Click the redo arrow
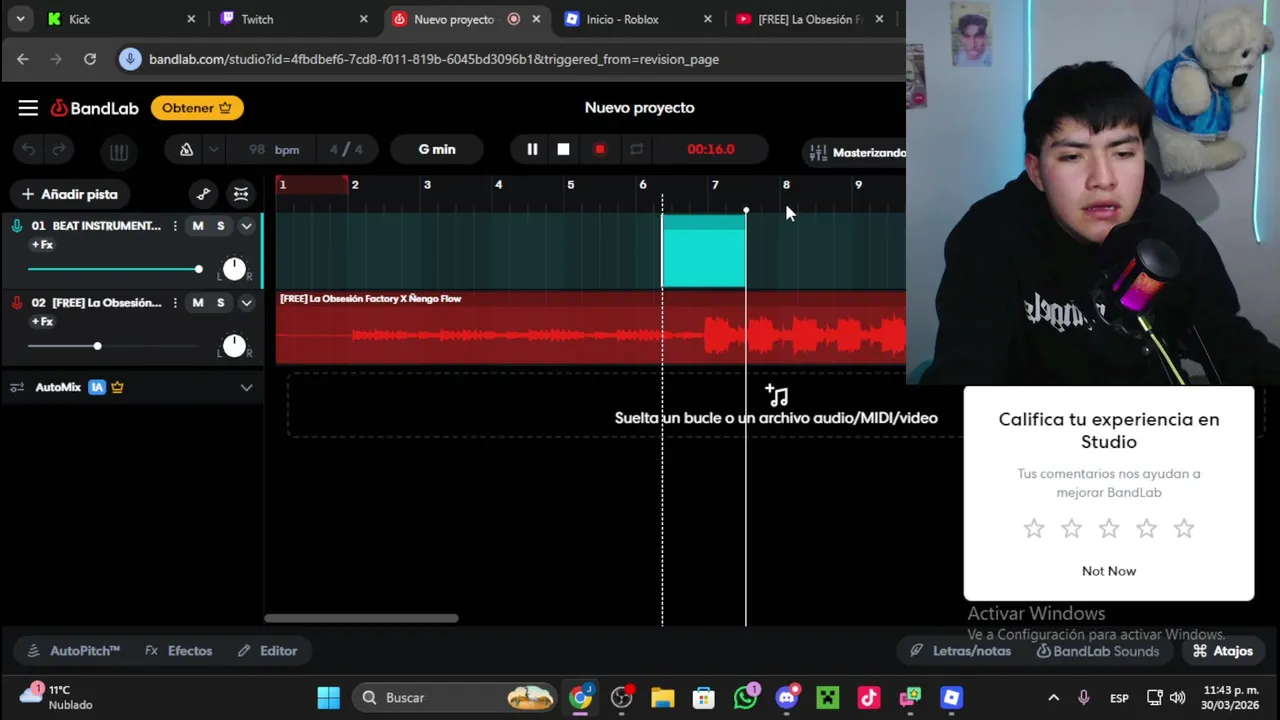 tap(59, 150)
